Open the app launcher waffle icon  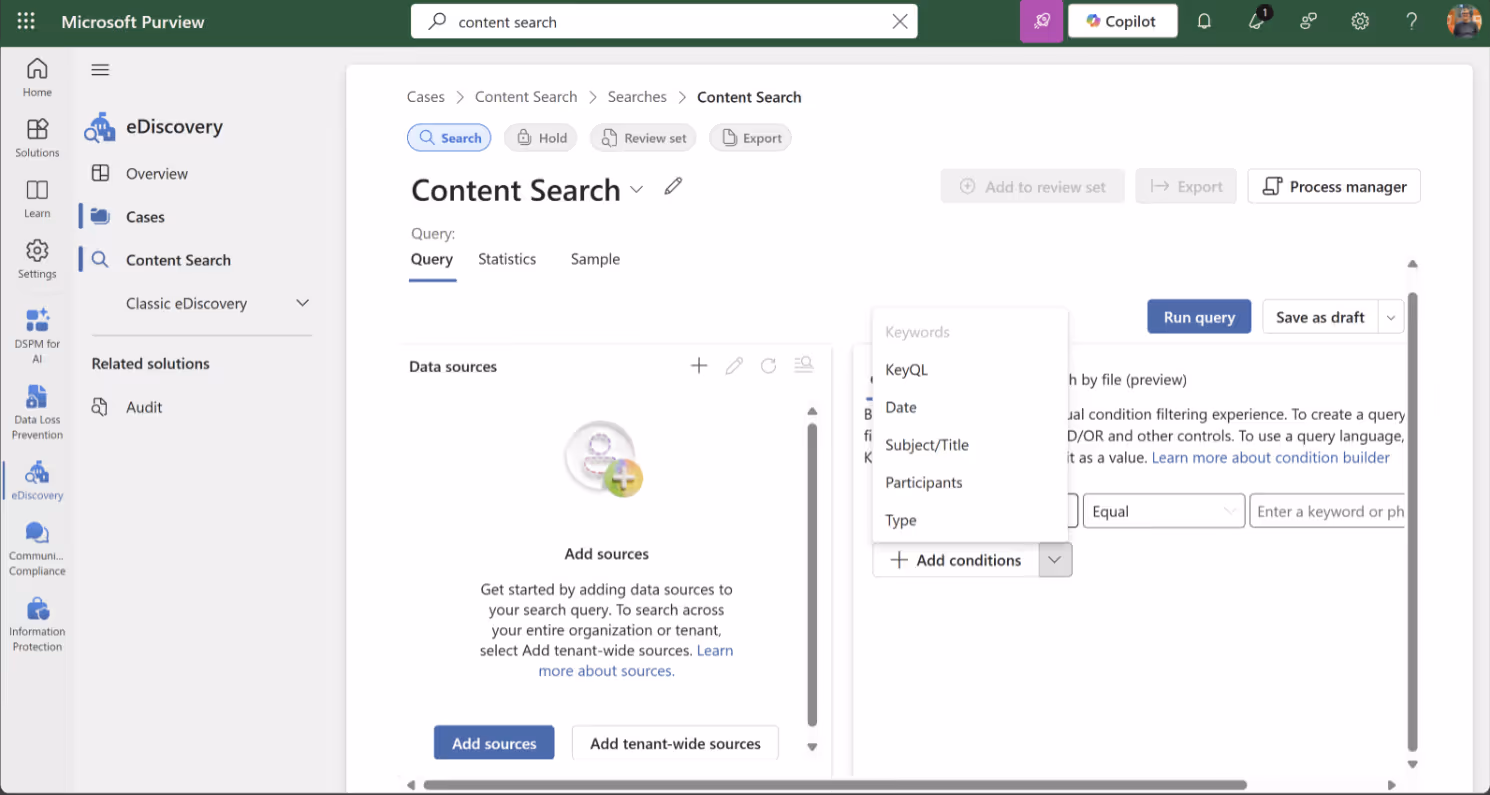point(26,21)
